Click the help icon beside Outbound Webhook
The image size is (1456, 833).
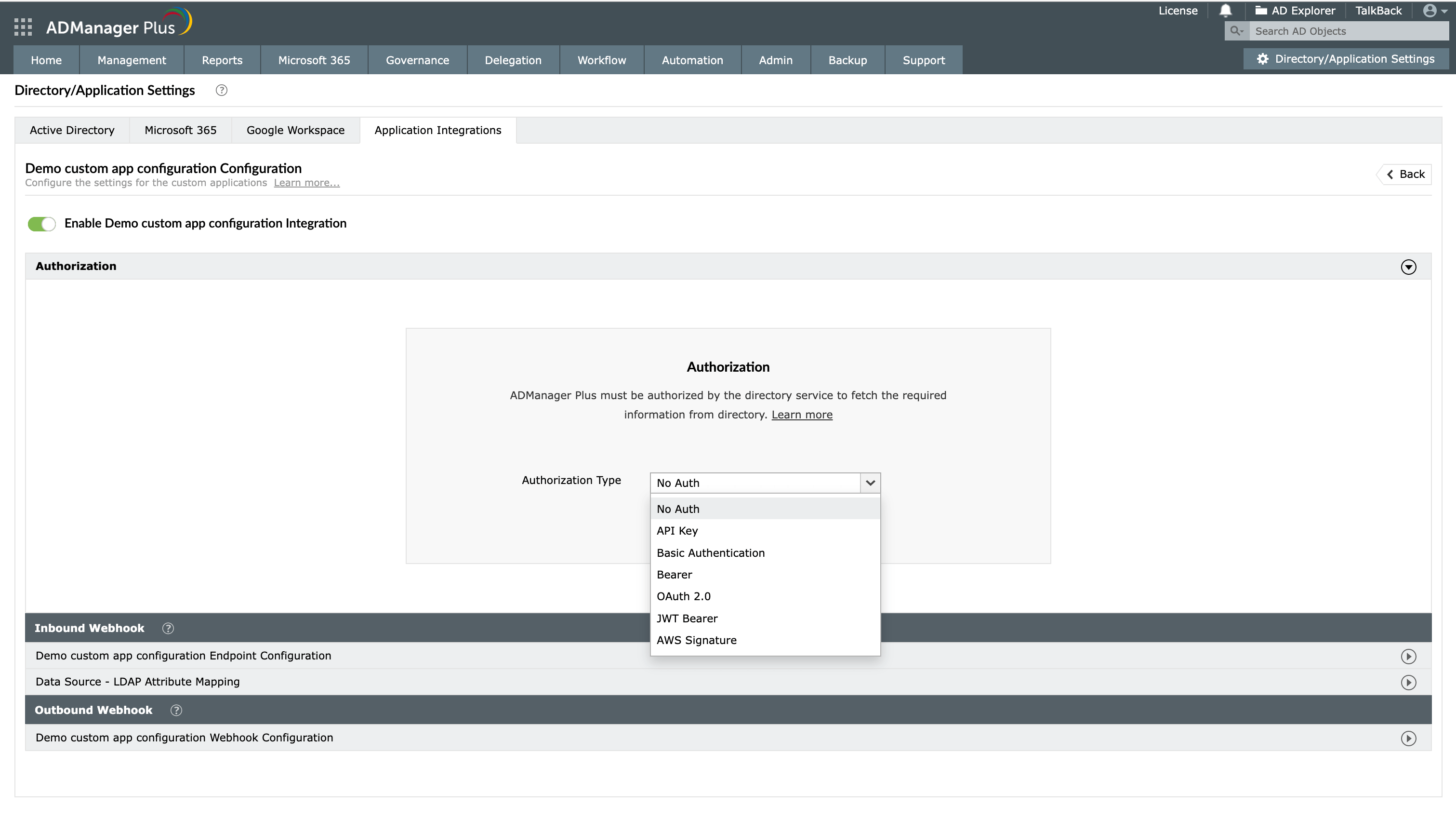pos(176,710)
